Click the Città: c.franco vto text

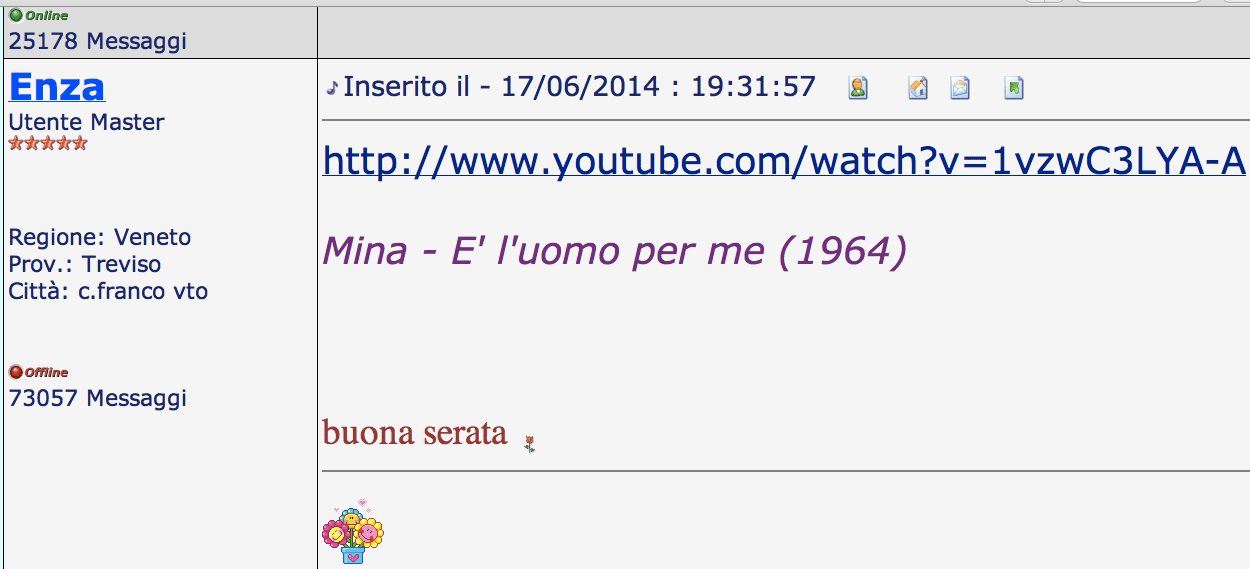[109, 292]
